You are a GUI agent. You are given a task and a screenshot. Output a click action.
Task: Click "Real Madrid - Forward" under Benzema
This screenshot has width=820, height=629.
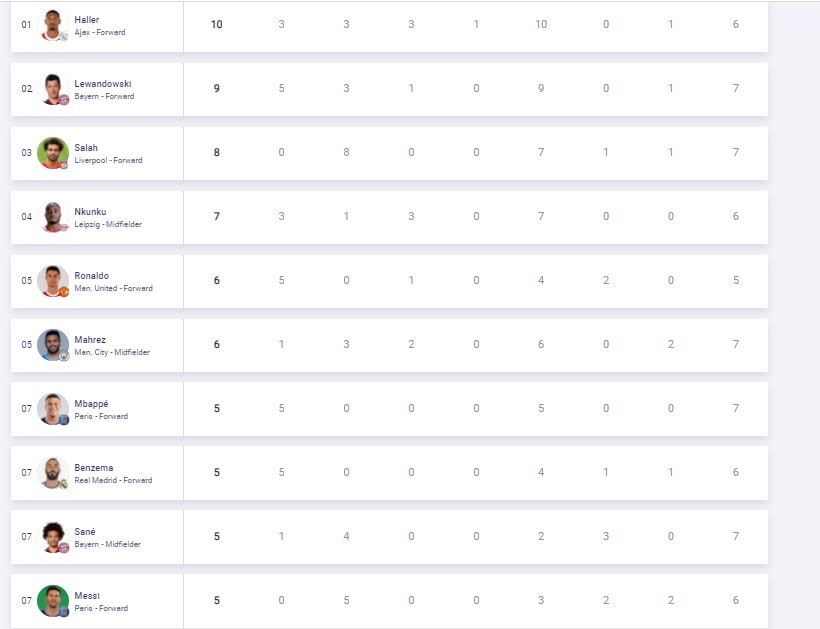[113, 480]
